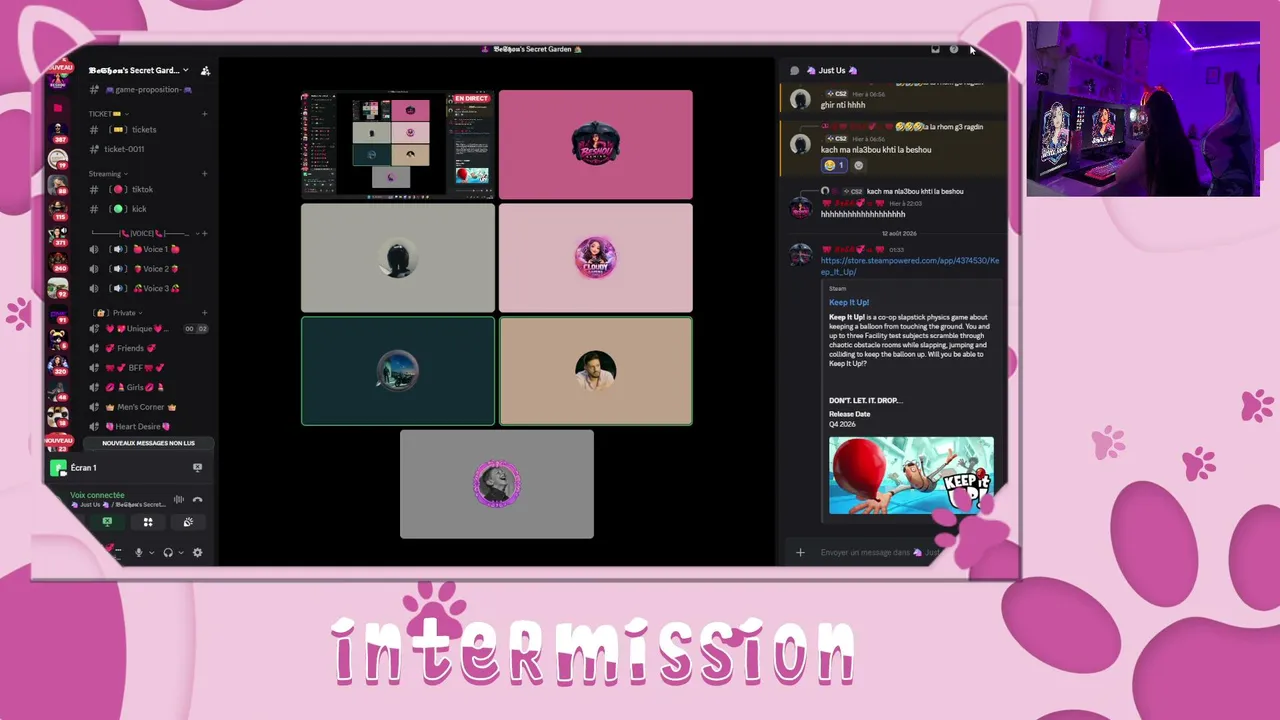The width and height of the screenshot is (1280, 720).
Task: Toggle microphone mute
Action: (x=139, y=552)
